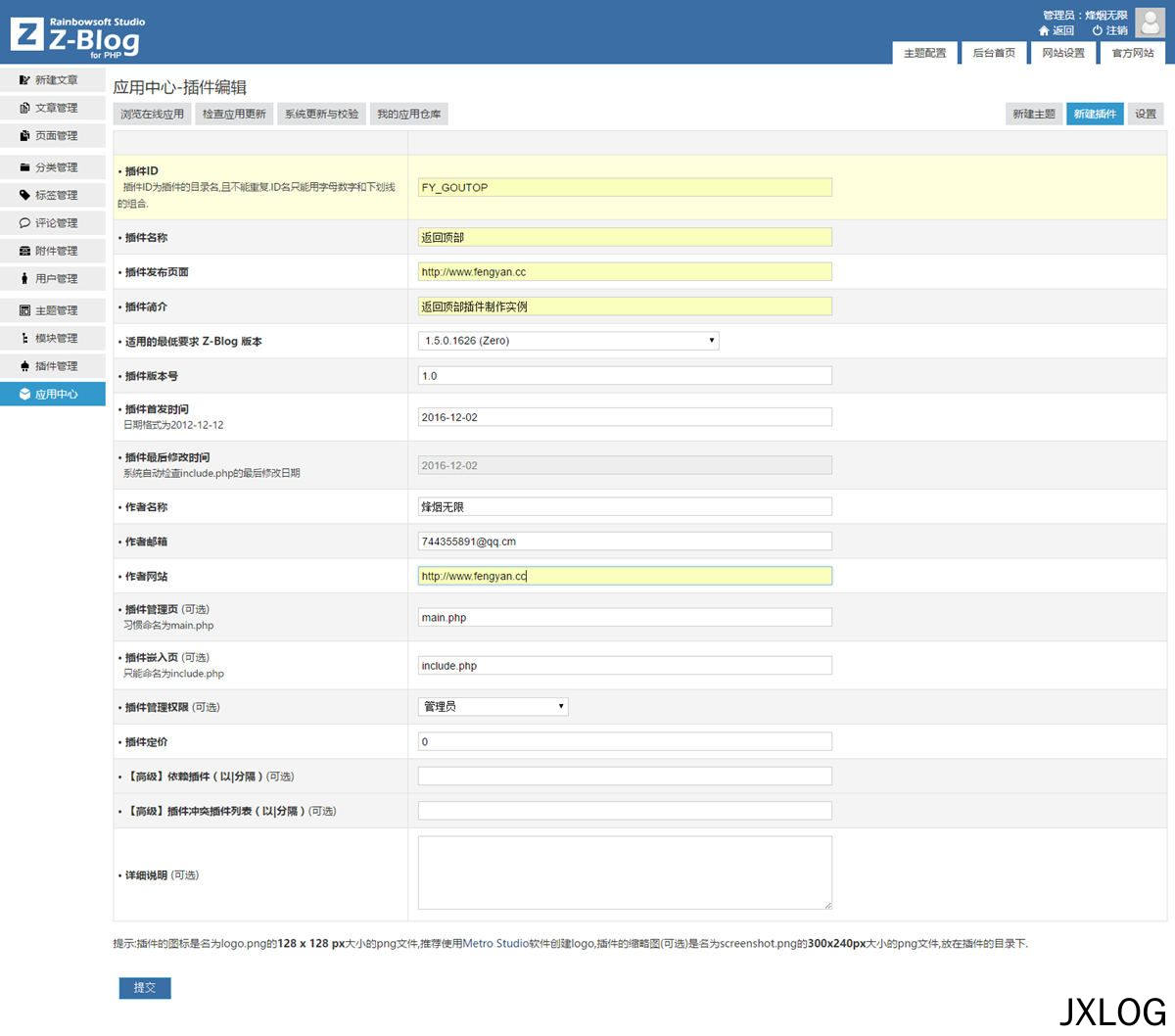Open the 官方网站 top tab

click(1132, 53)
